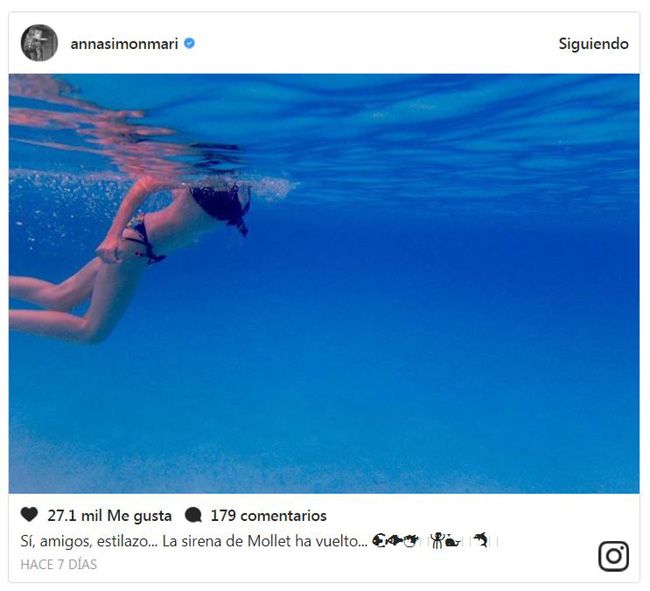650x591 pixels.
Task: Click the first tropical fish emoji
Action: 379,540
